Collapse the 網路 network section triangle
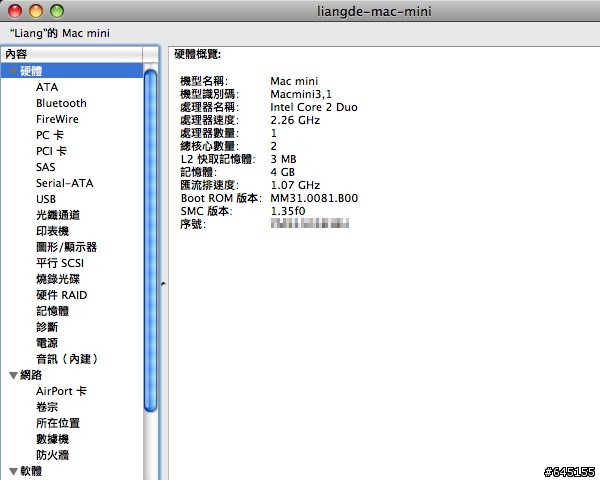 tap(14, 376)
